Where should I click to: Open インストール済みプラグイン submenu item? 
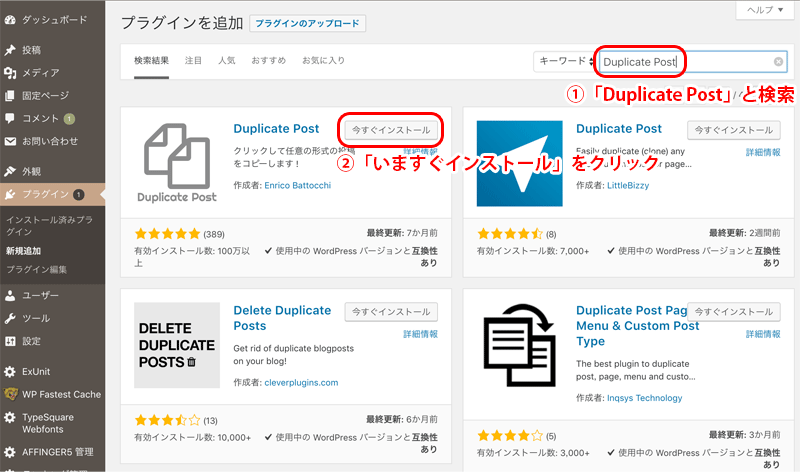(x=49, y=226)
